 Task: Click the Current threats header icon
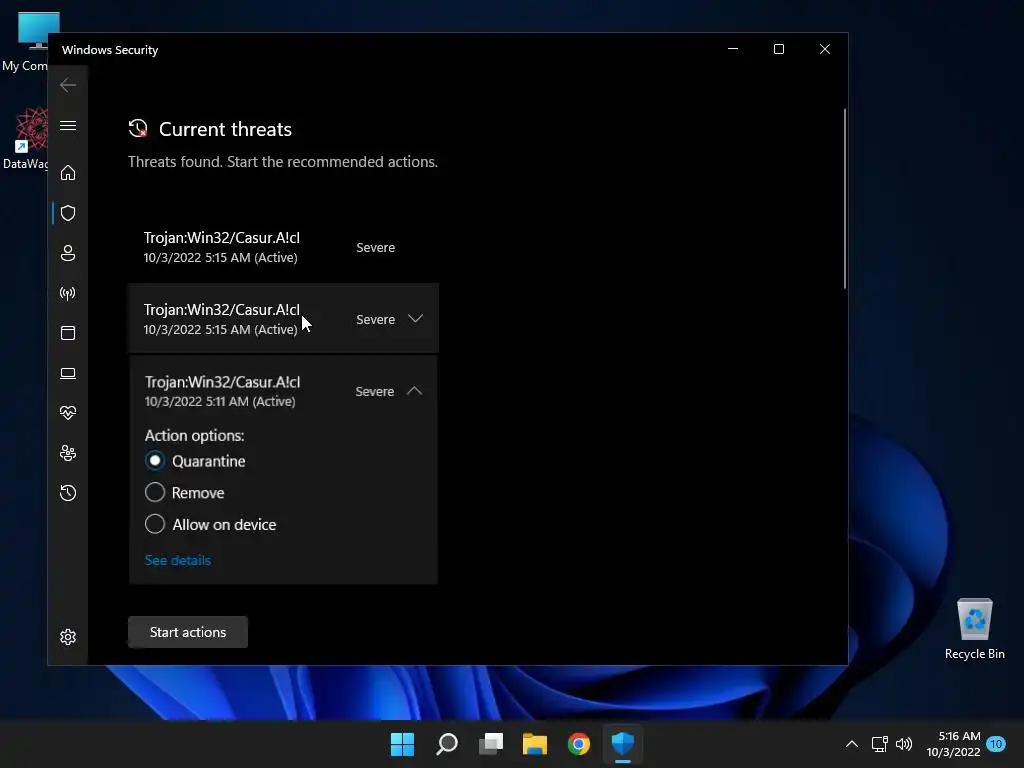coord(138,129)
